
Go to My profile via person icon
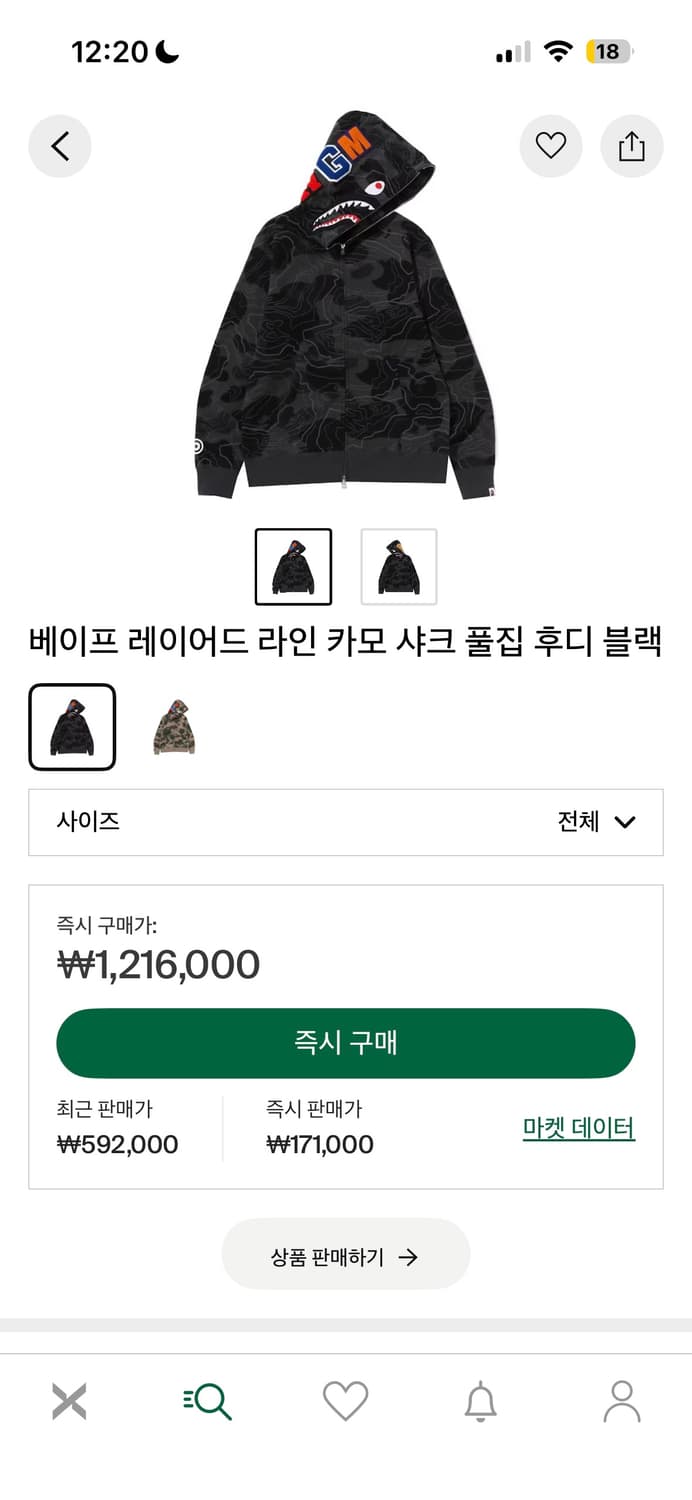622,1400
